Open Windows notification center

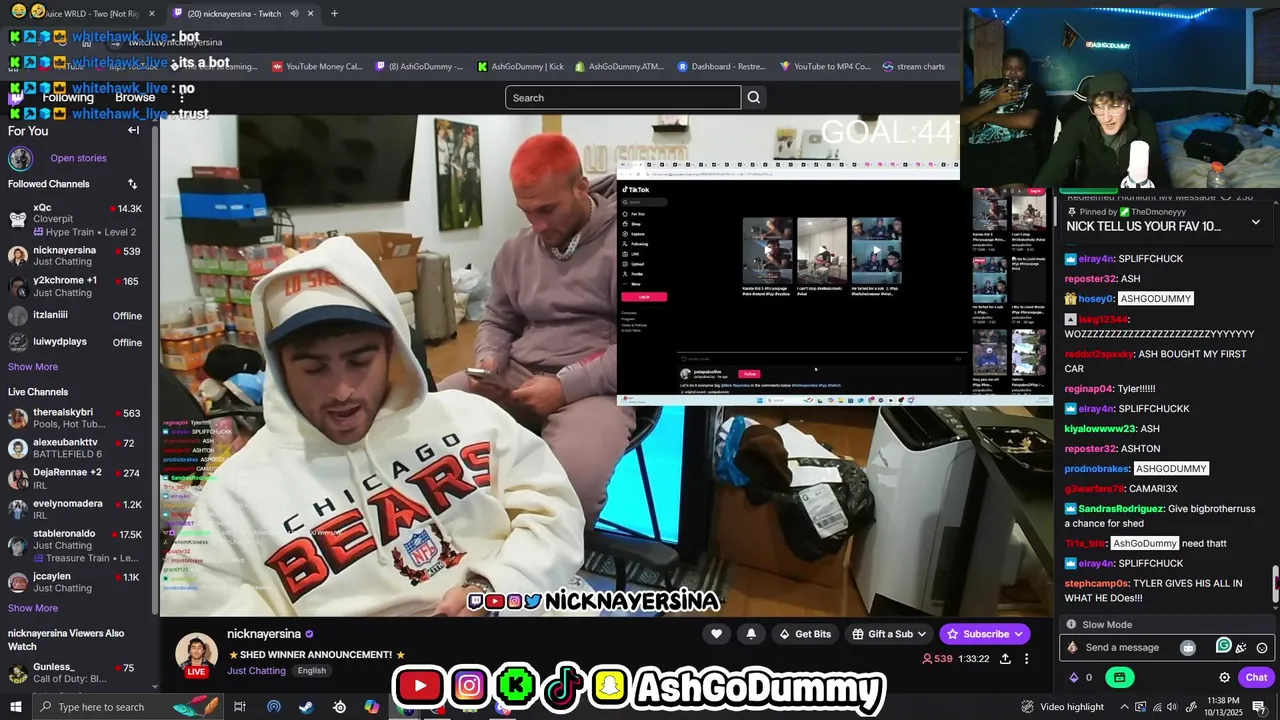coord(1259,707)
